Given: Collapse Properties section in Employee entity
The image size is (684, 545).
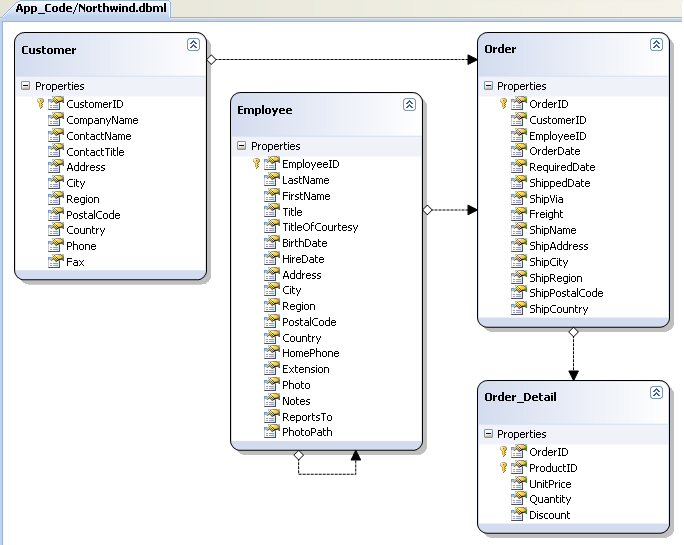Looking at the screenshot, I should (x=241, y=146).
